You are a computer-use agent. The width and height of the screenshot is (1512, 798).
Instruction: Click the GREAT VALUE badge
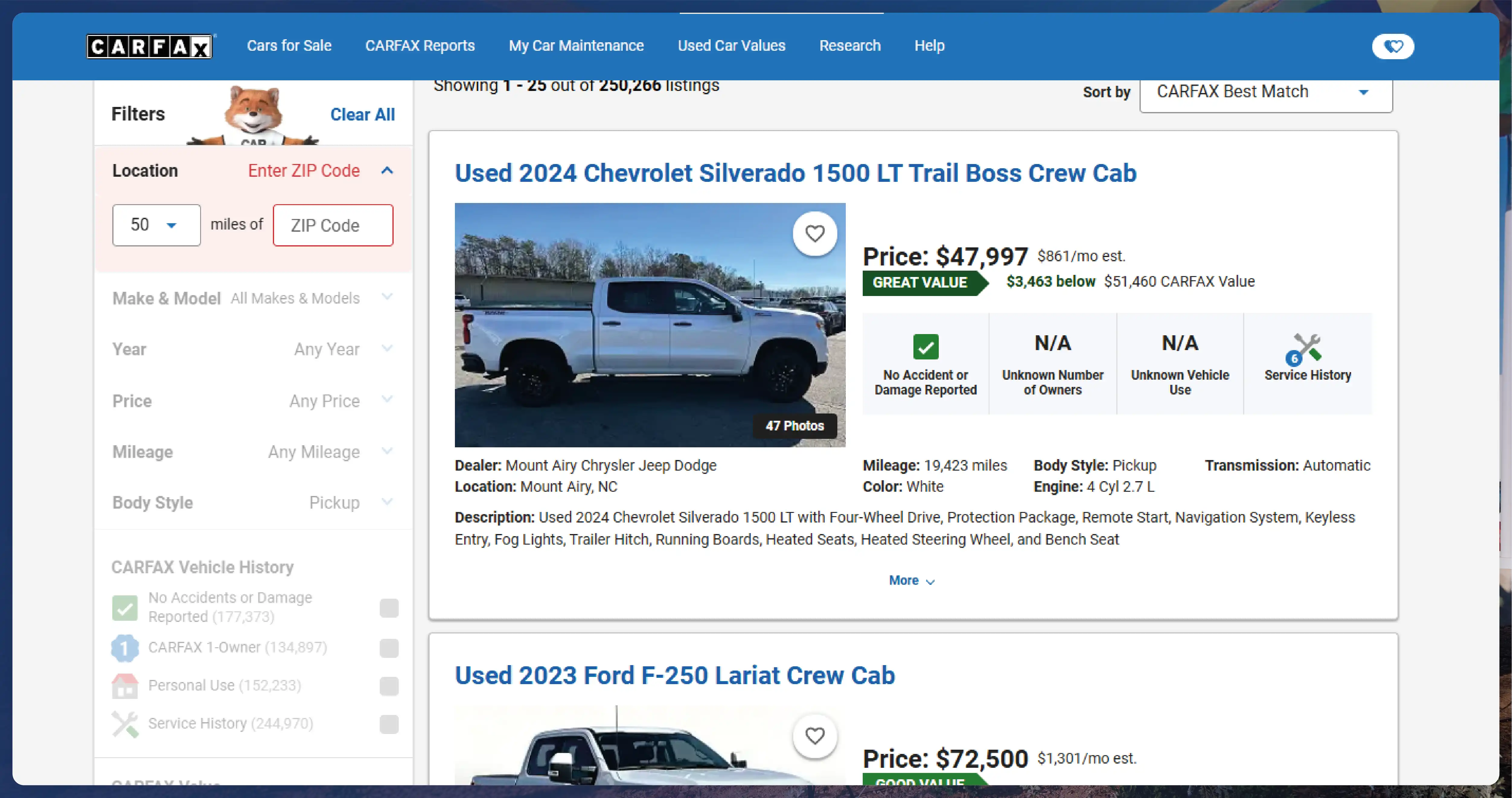[925, 282]
